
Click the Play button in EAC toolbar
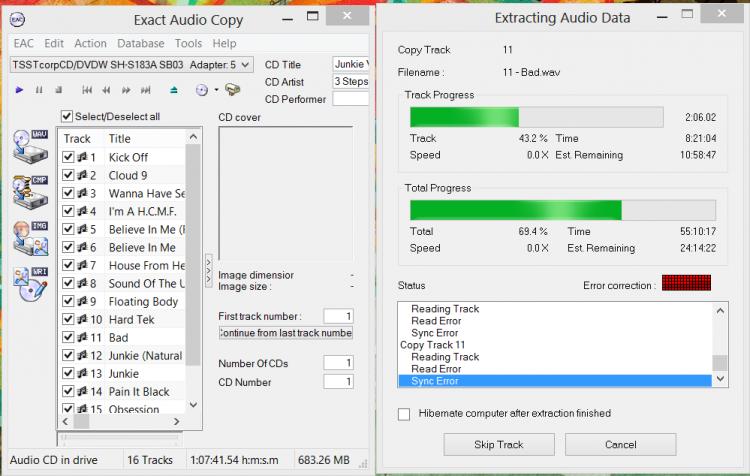click(19, 90)
